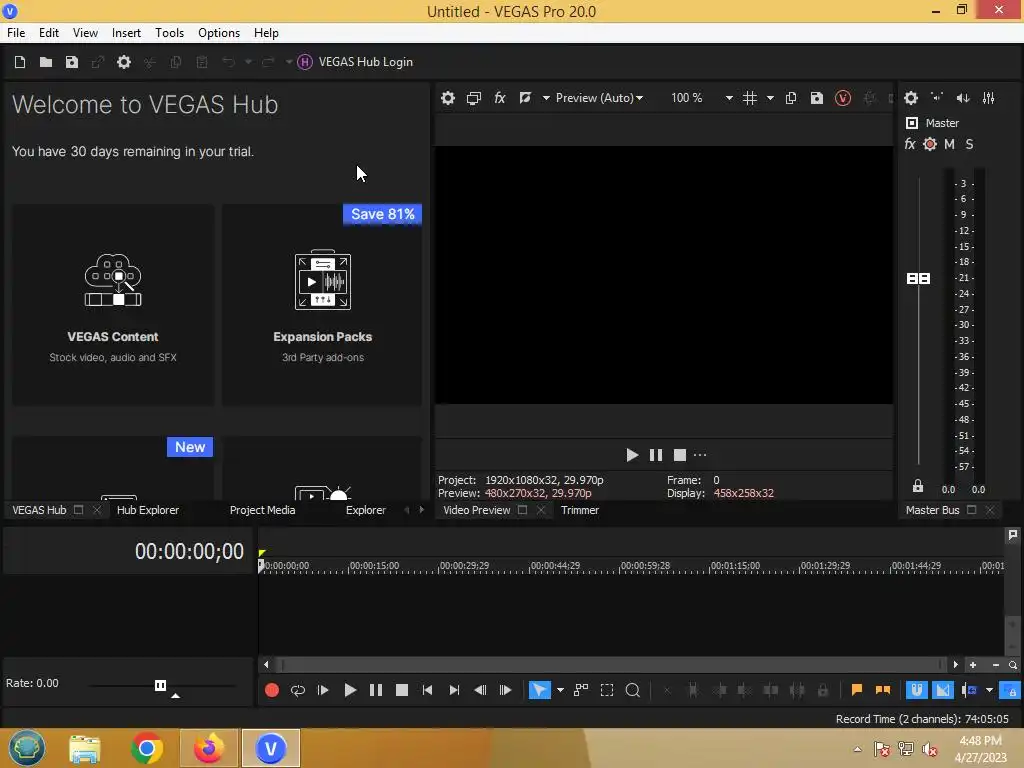1024x768 pixels.
Task: Click the Master volume fader handle
Action: pos(918,279)
